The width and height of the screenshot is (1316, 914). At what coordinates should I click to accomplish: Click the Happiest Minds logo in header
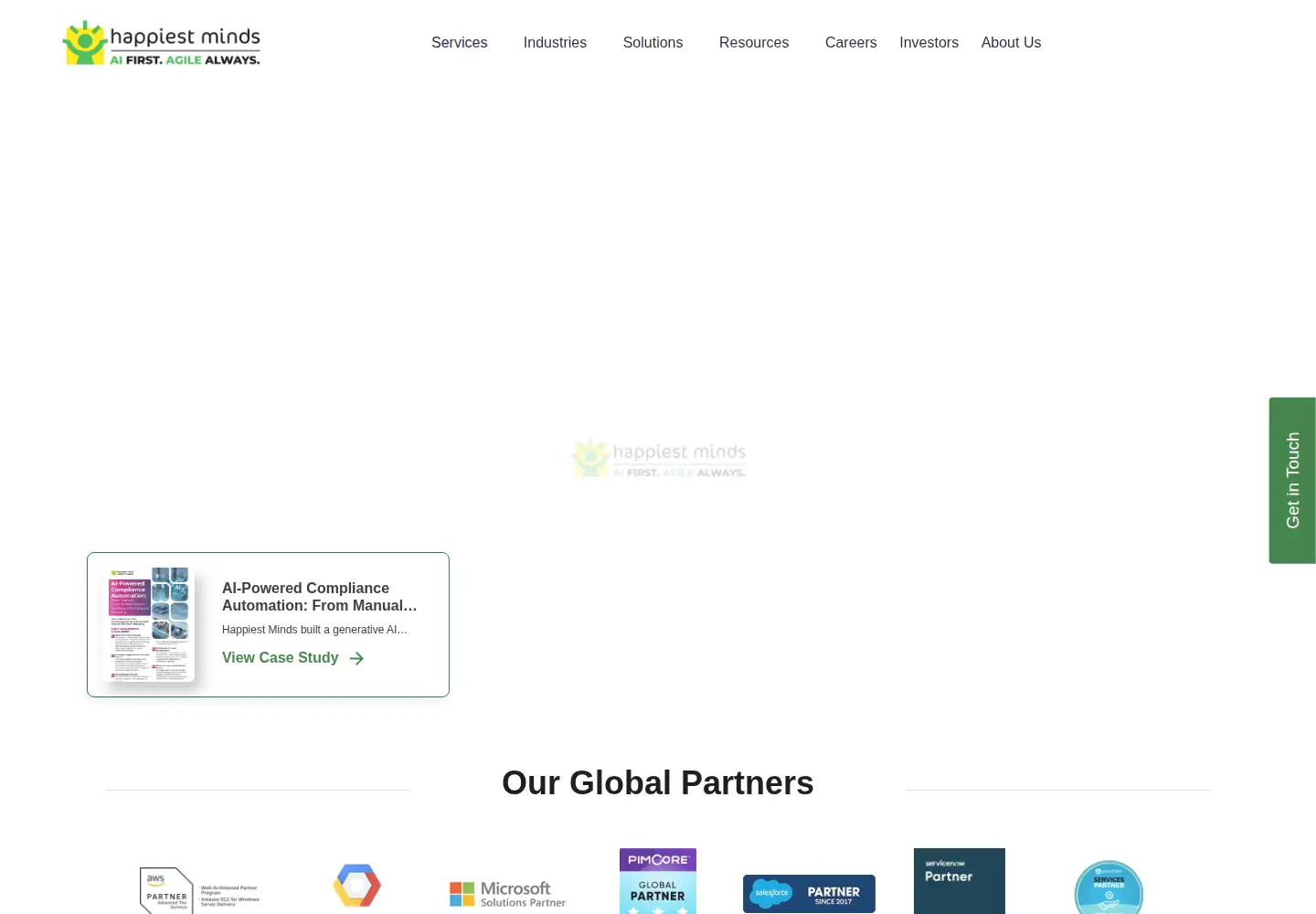point(161,43)
